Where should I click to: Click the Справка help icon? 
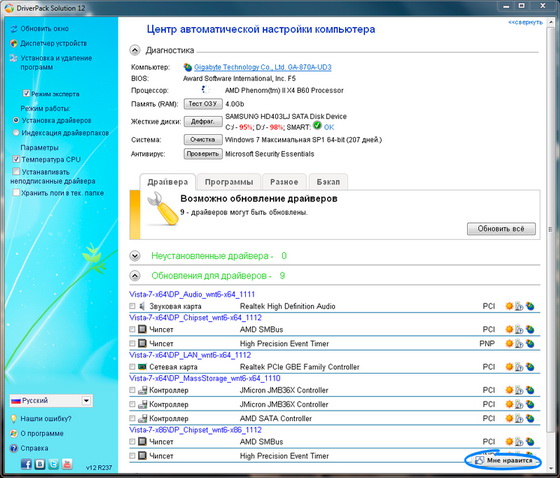tap(14, 448)
